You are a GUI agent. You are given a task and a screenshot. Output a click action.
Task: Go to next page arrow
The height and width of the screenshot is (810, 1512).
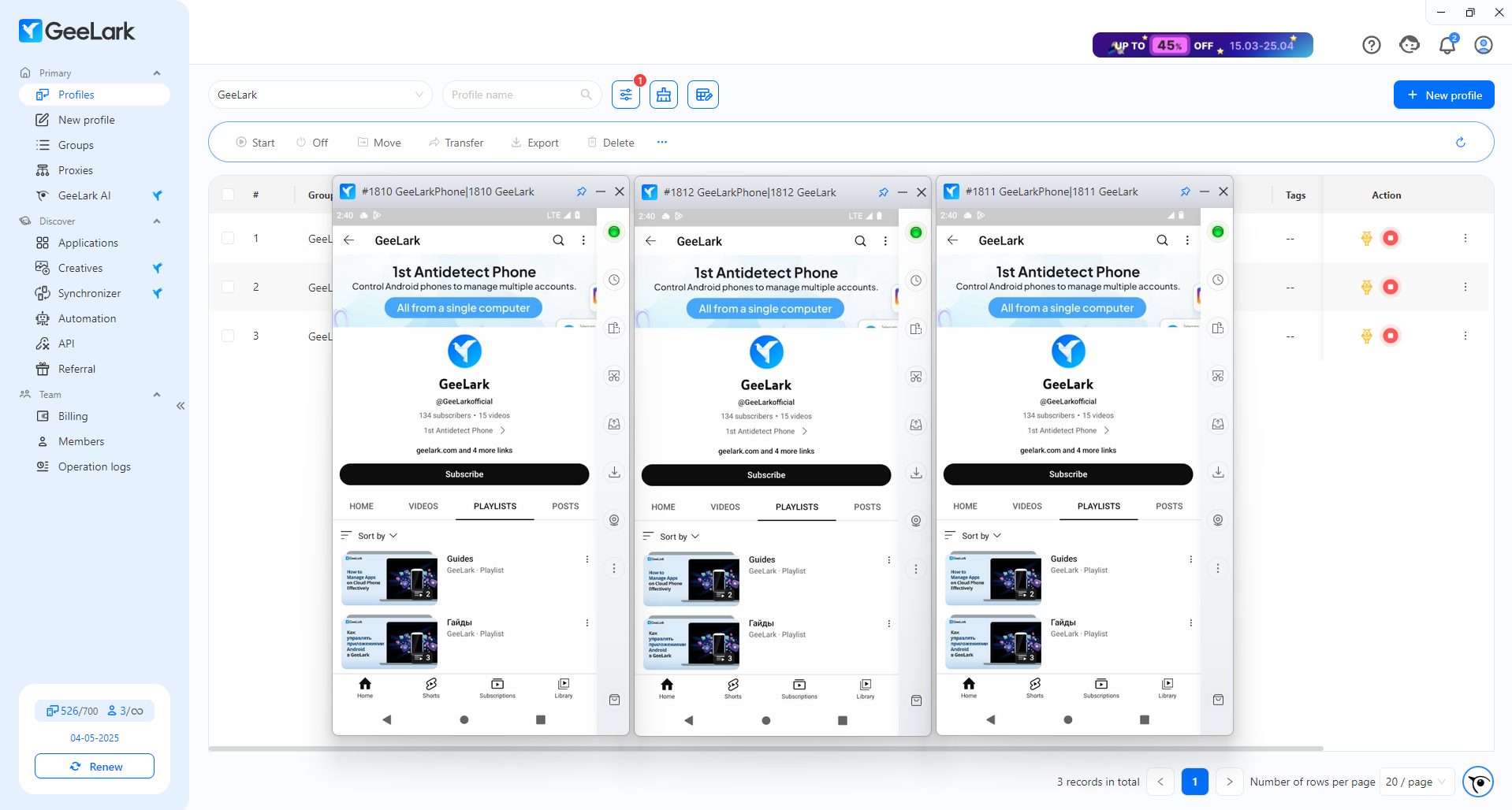click(x=1230, y=782)
